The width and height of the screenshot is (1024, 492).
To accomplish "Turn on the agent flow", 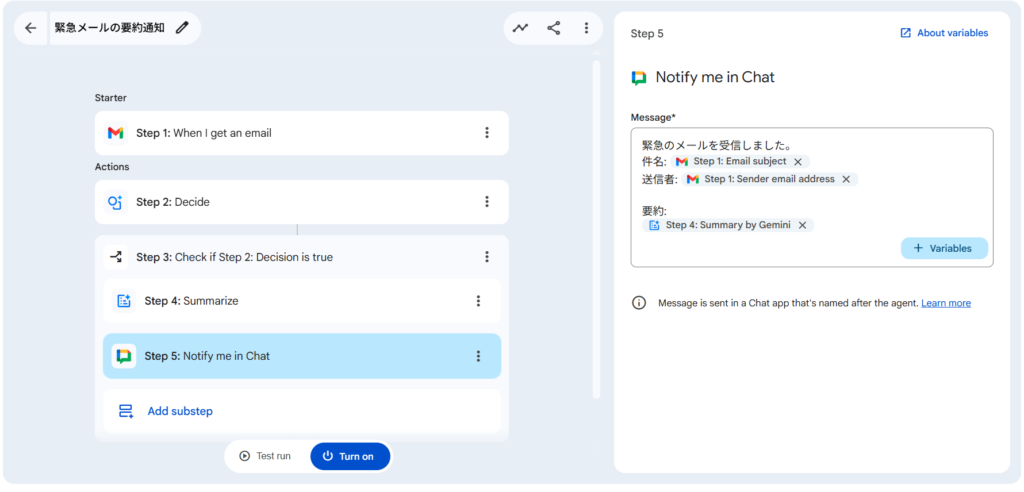I will (349, 456).
